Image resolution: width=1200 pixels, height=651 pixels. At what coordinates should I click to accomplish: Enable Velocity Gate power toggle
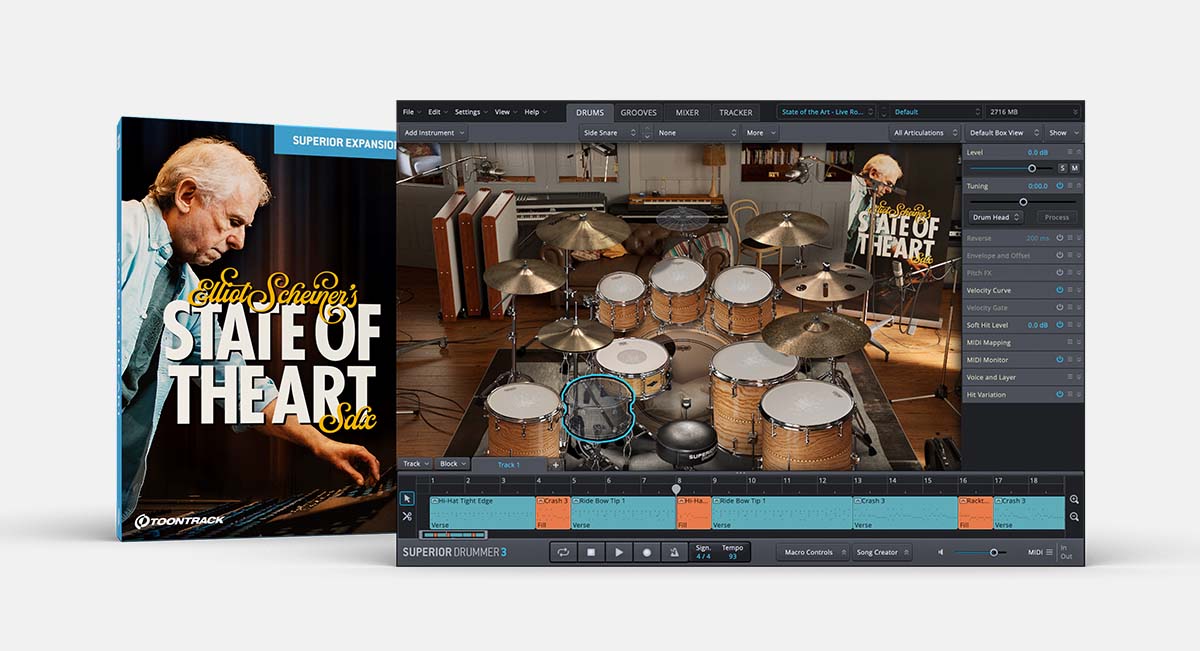[1060, 307]
